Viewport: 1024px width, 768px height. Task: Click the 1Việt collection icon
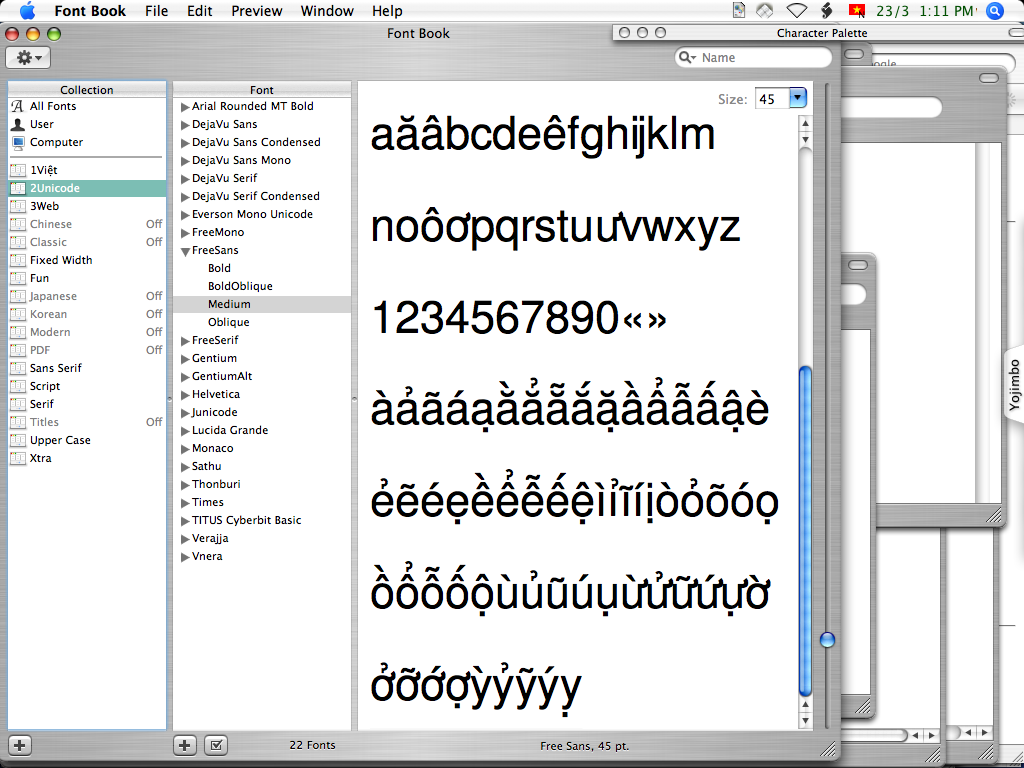click(18, 170)
